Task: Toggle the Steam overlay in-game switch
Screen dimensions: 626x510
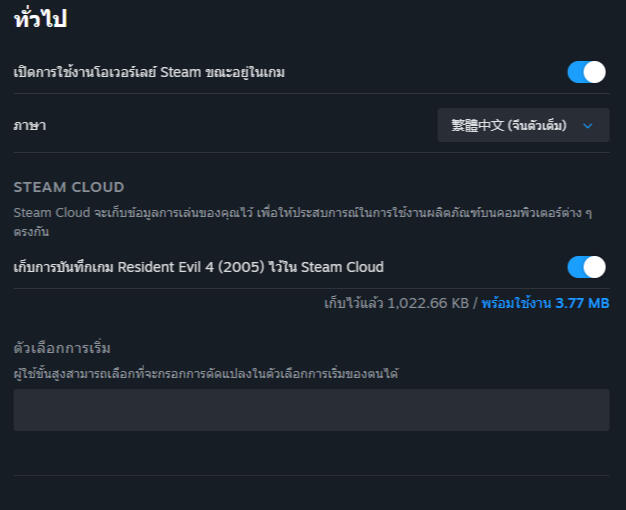Action: point(586,72)
